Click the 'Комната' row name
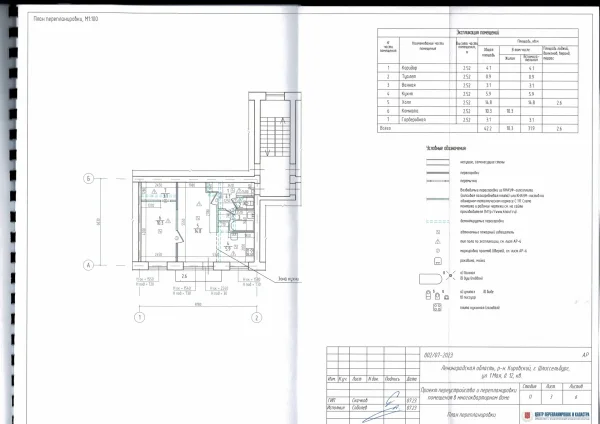Image resolution: width=600 pixels, height=424 pixels. (x=409, y=111)
